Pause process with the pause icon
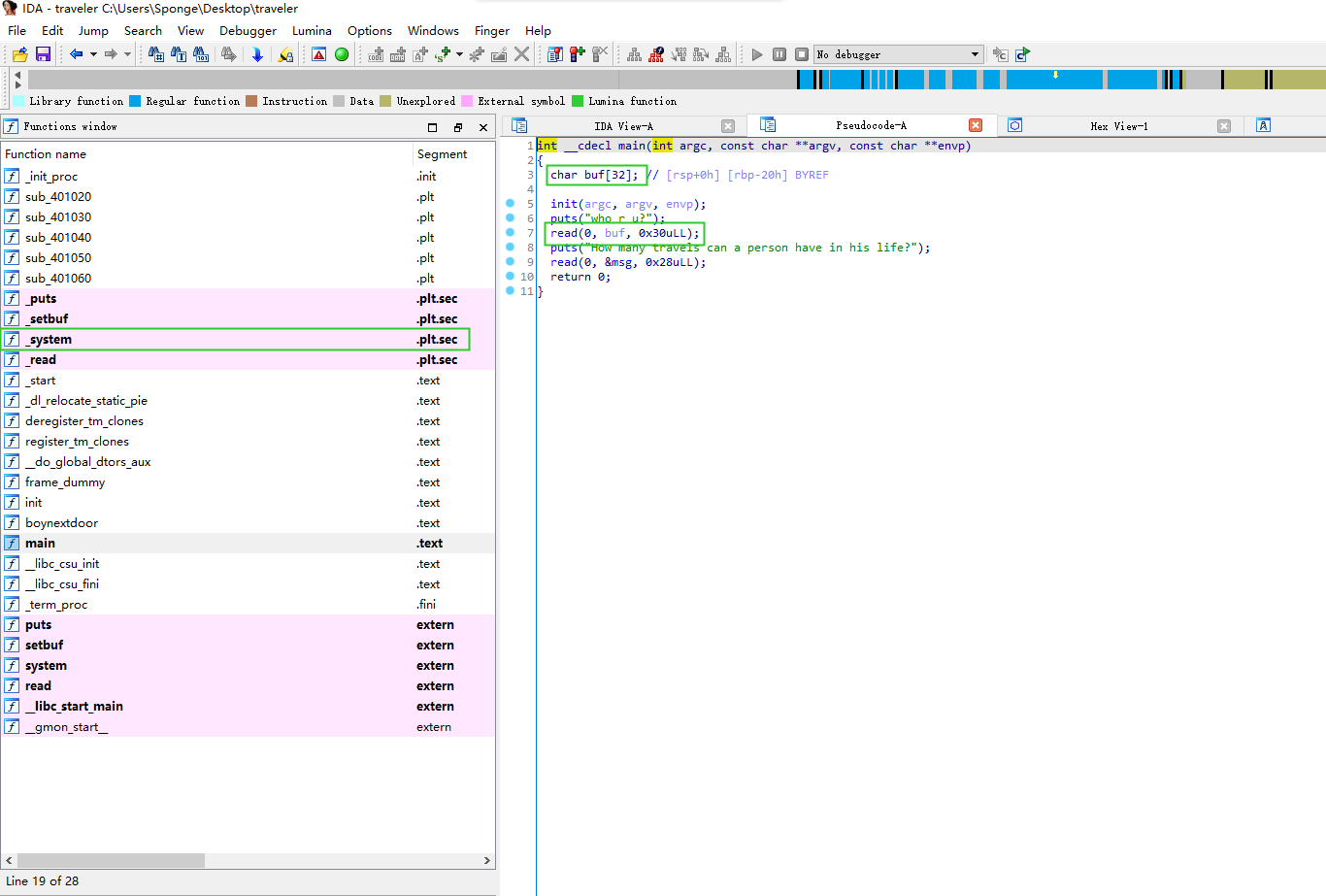The height and width of the screenshot is (896, 1326). [x=779, y=54]
